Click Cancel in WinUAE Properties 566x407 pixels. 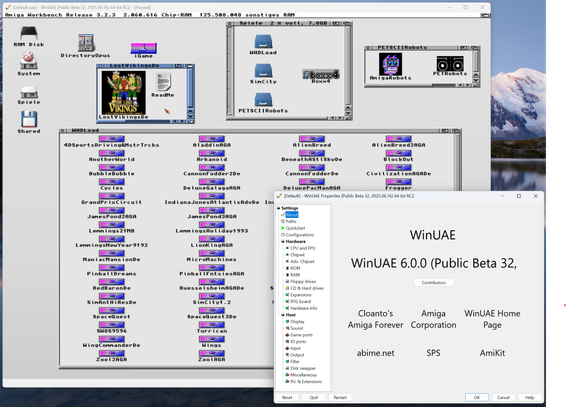tap(503, 397)
